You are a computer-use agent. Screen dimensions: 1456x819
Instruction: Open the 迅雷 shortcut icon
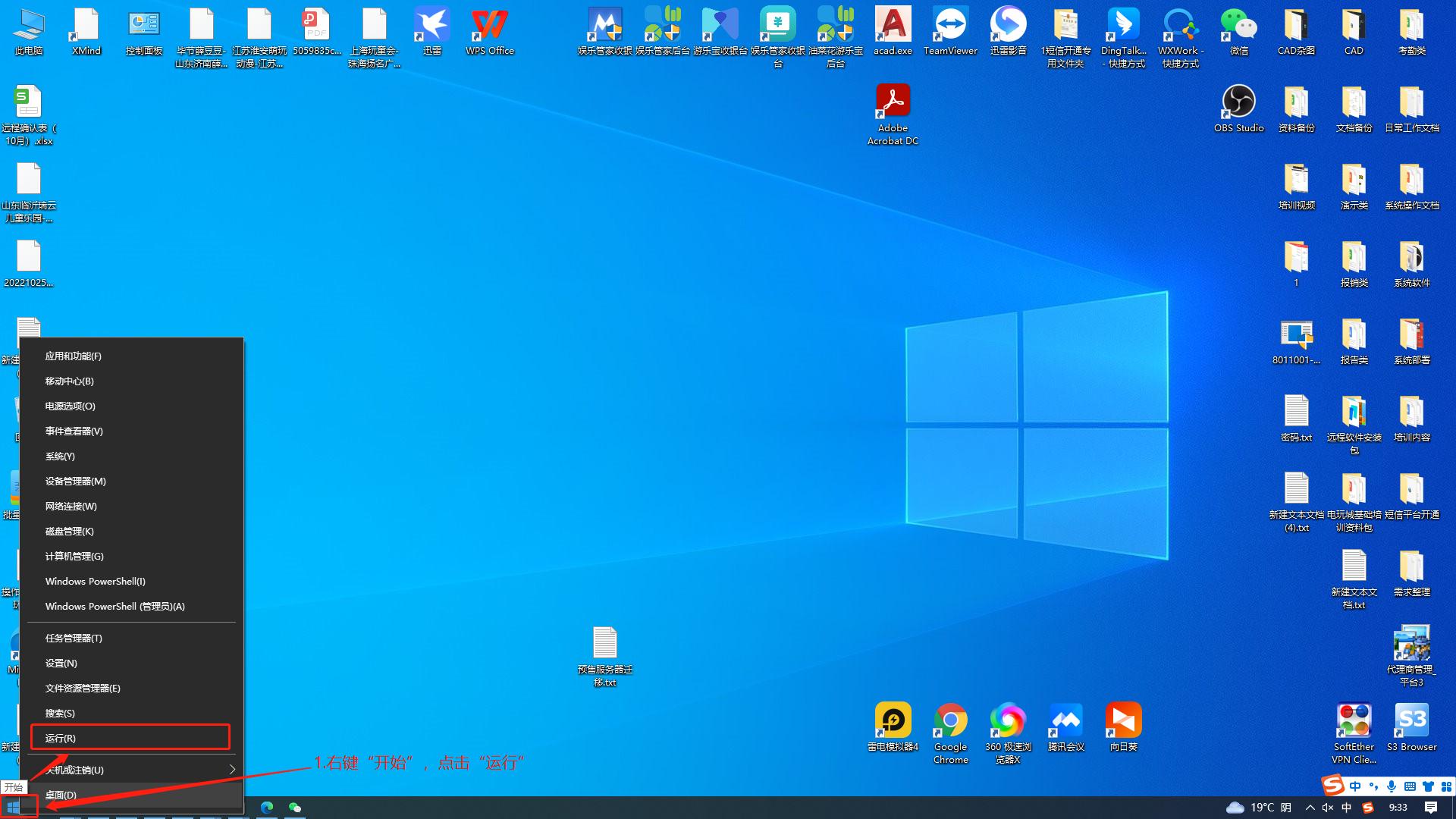tap(432, 32)
